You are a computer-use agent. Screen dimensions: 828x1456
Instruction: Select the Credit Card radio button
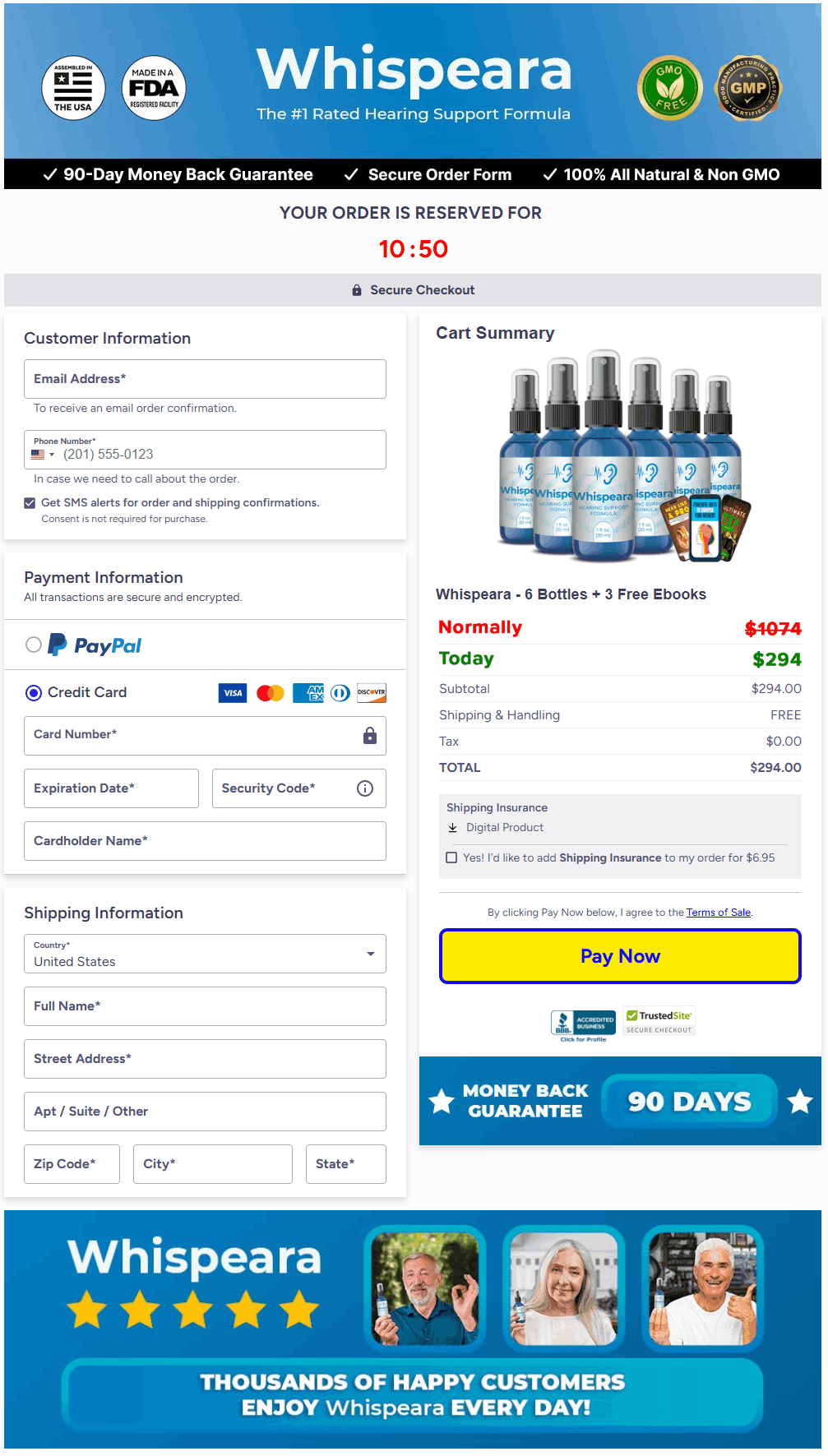click(x=34, y=693)
